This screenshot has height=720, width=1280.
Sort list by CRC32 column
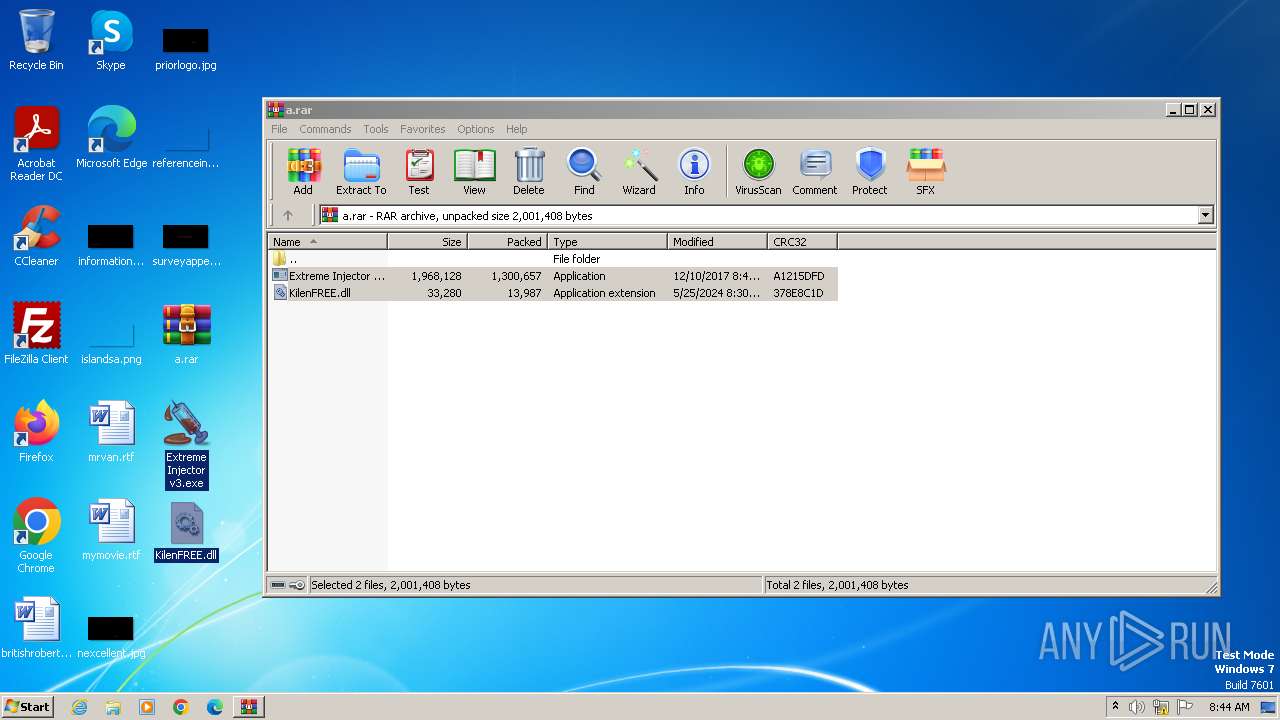[x=802, y=242]
